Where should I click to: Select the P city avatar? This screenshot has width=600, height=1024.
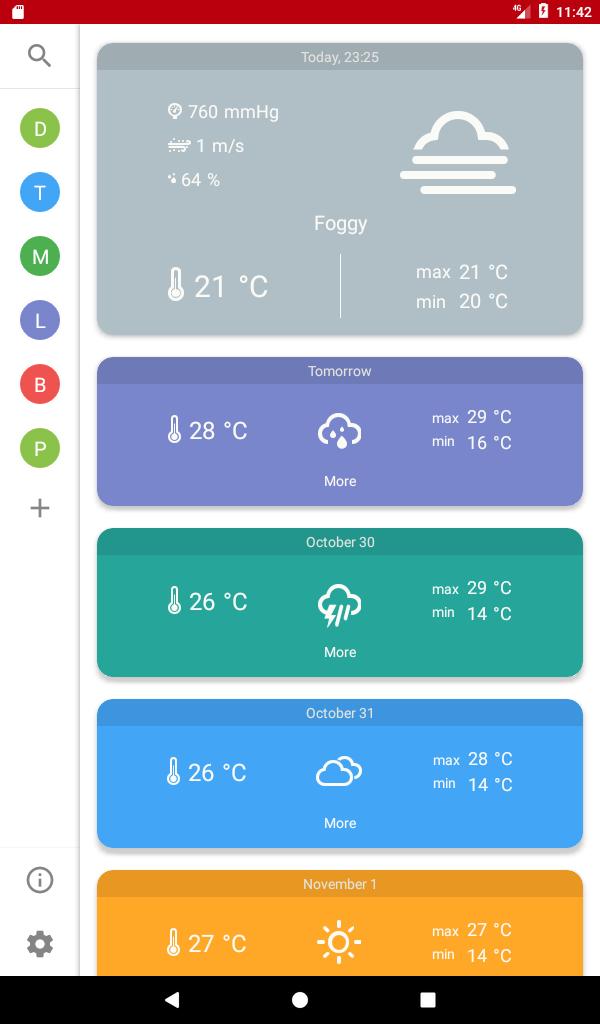40,448
